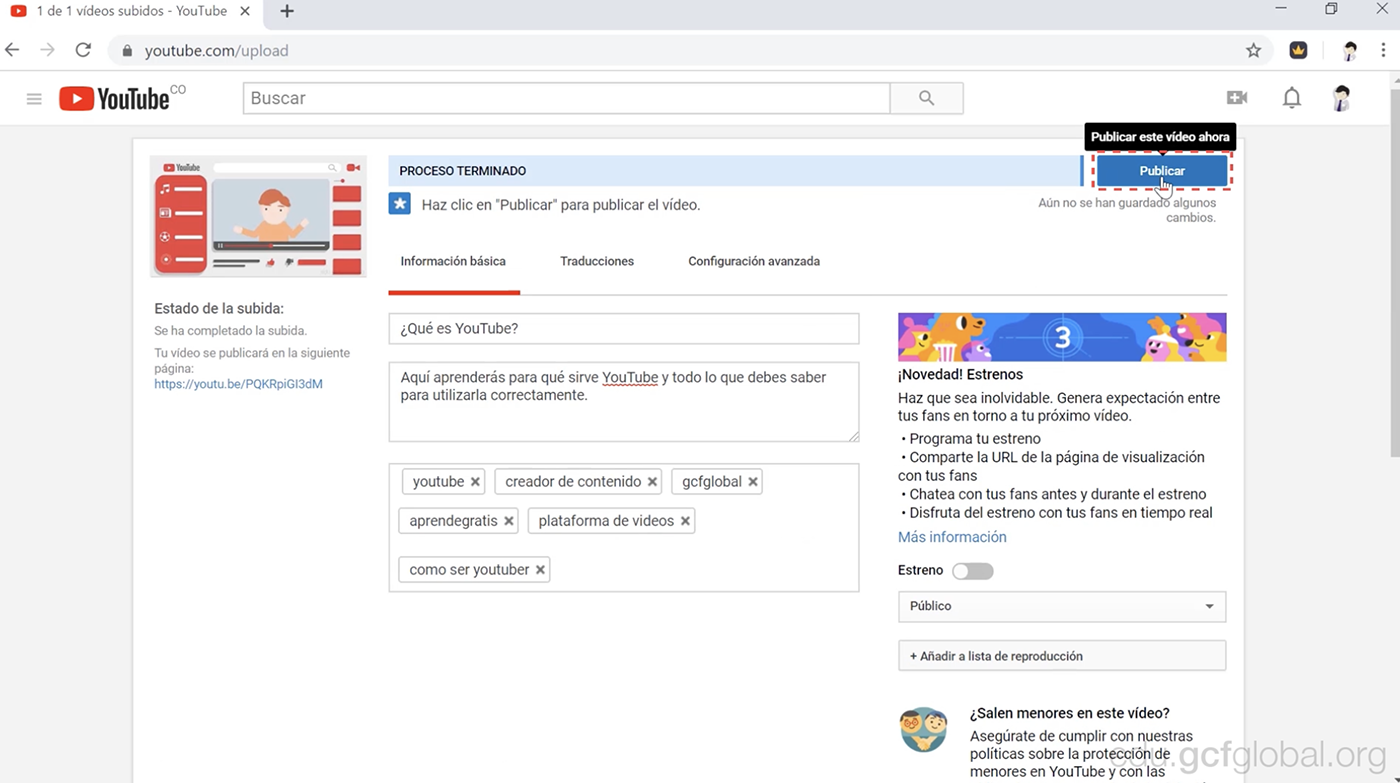Image resolution: width=1400 pixels, height=783 pixels.
Task: Remove the 'gcfglobal' tag
Action: click(753, 482)
